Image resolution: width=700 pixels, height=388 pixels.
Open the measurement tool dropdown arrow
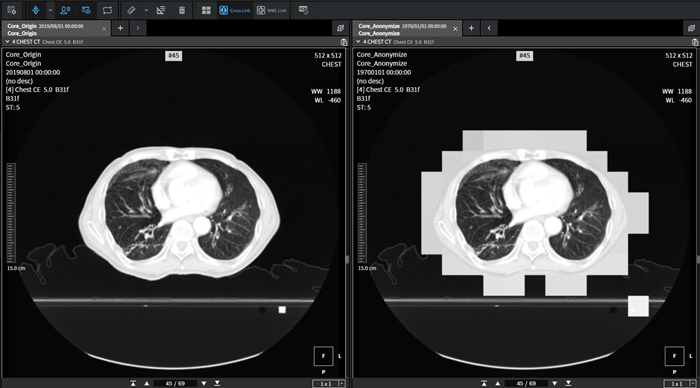click(x=146, y=10)
